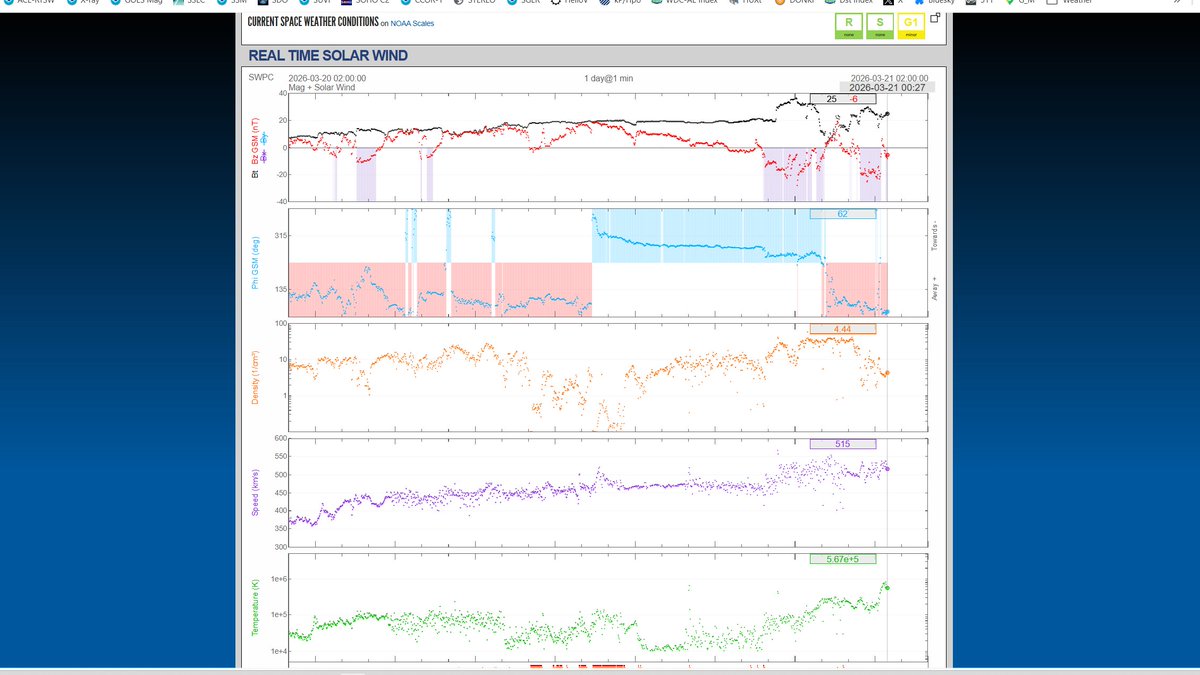Click the 'Towards -' label beside Phi plot
Image resolution: width=1200 pixels, height=675 pixels.
(935, 236)
